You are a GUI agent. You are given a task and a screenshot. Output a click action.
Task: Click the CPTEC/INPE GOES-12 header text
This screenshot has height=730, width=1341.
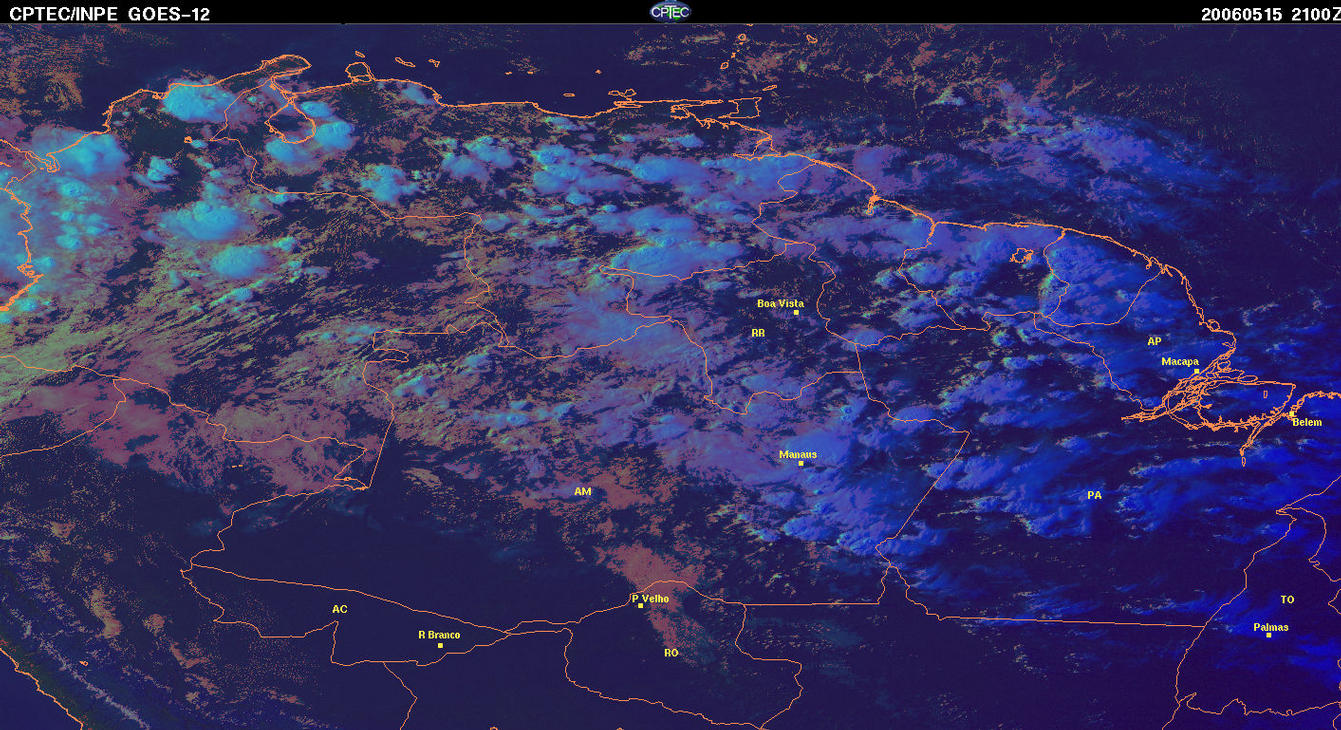109,14
